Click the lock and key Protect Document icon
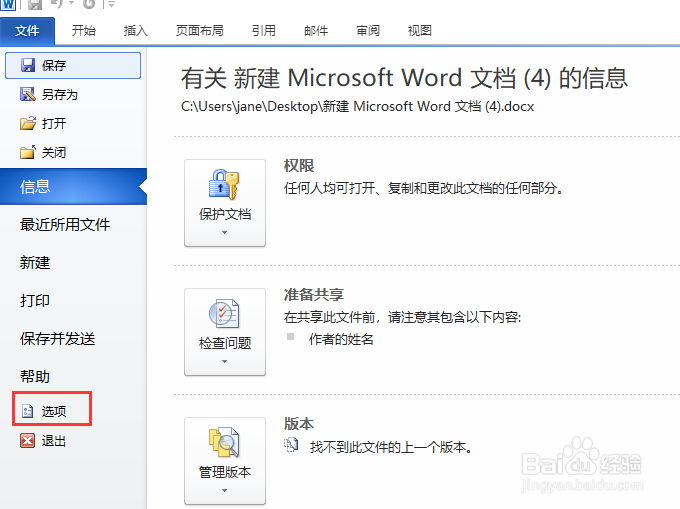The width and height of the screenshot is (680, 509). click(224, 184)
